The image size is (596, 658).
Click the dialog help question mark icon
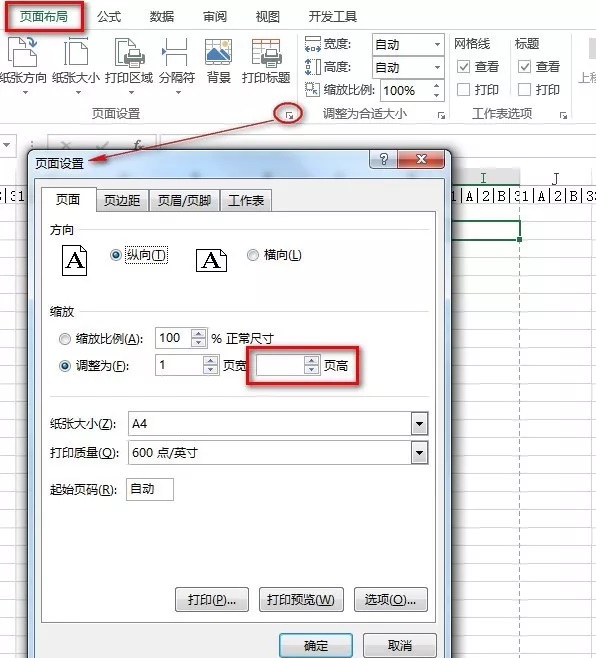coord(384,159)
